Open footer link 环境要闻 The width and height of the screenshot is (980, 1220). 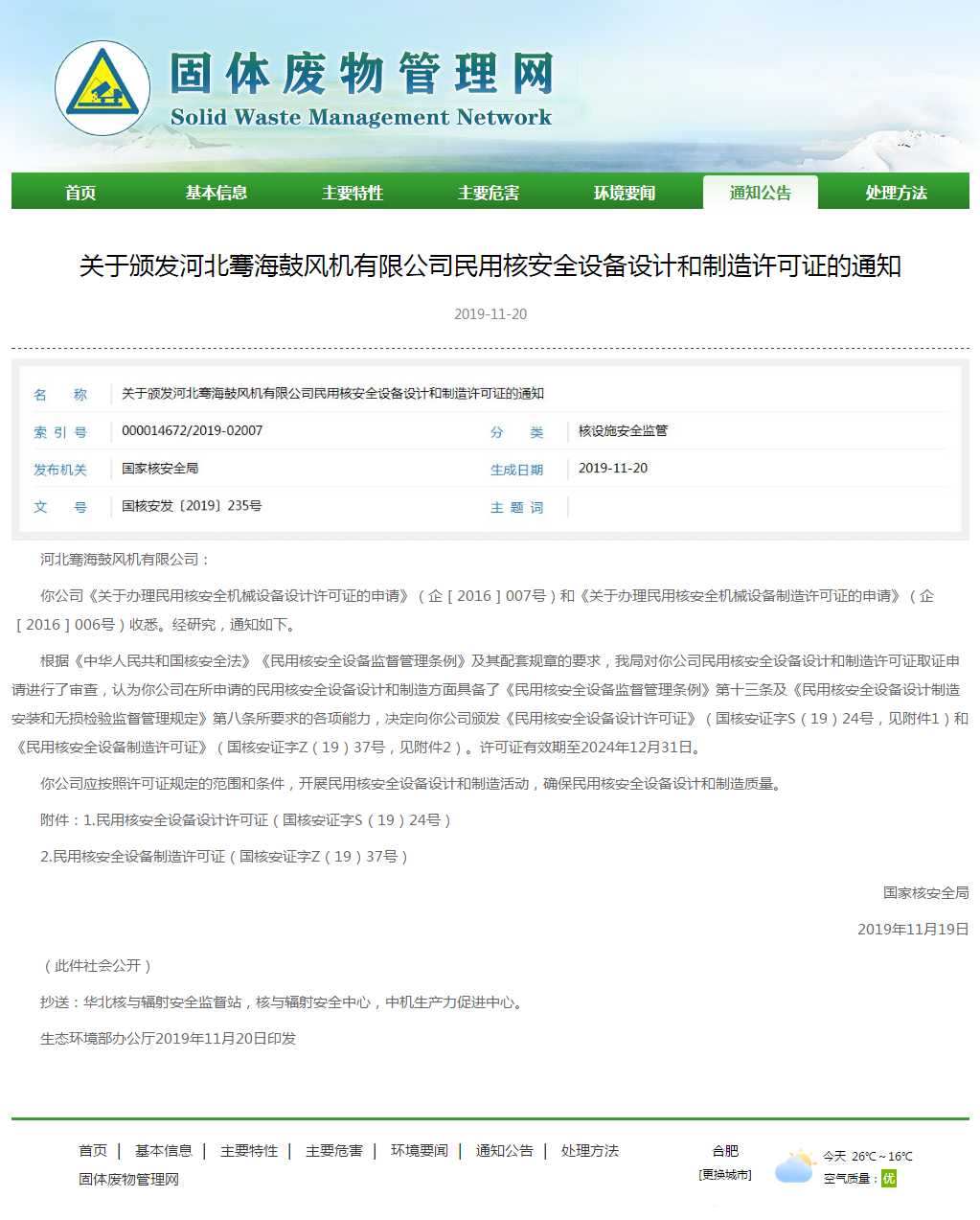[420, 1150]
